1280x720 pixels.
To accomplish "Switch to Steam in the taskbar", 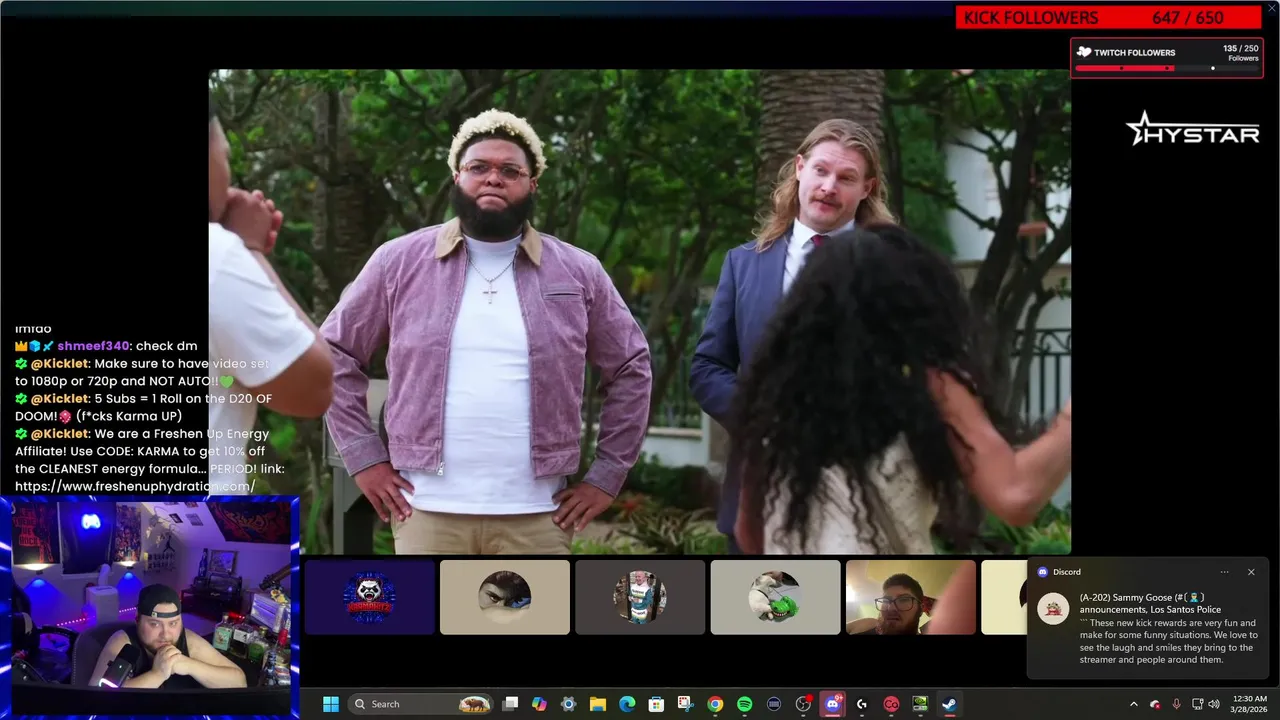I will (949, 704).
